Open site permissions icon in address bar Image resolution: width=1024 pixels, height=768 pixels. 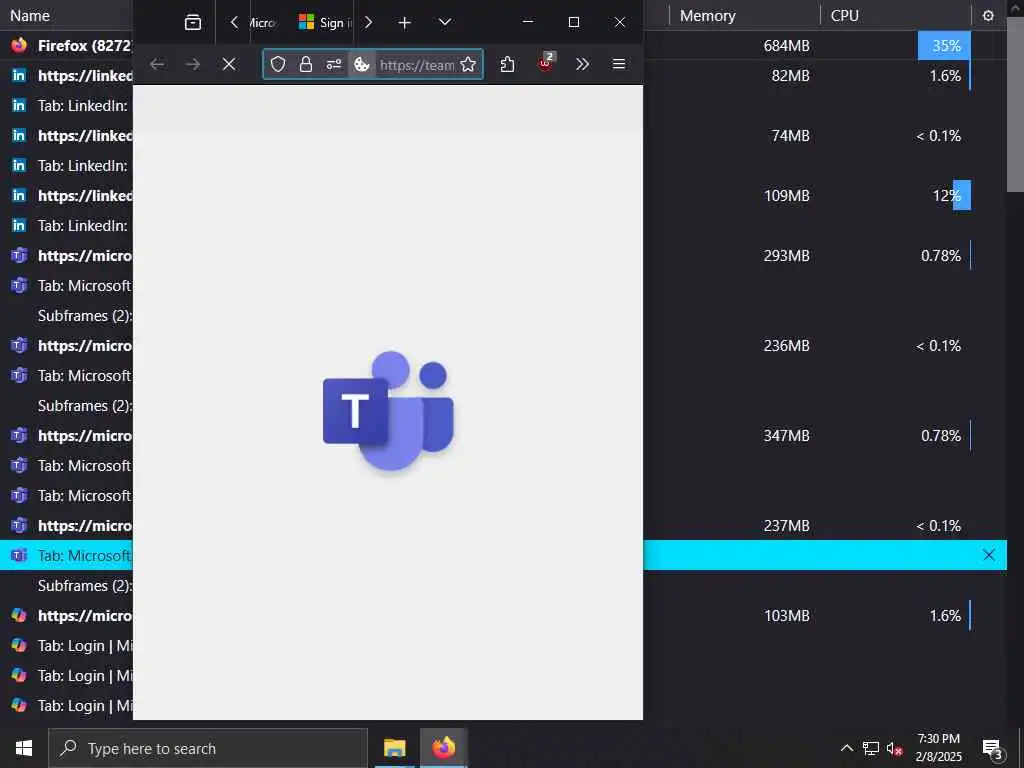[334, 64]
